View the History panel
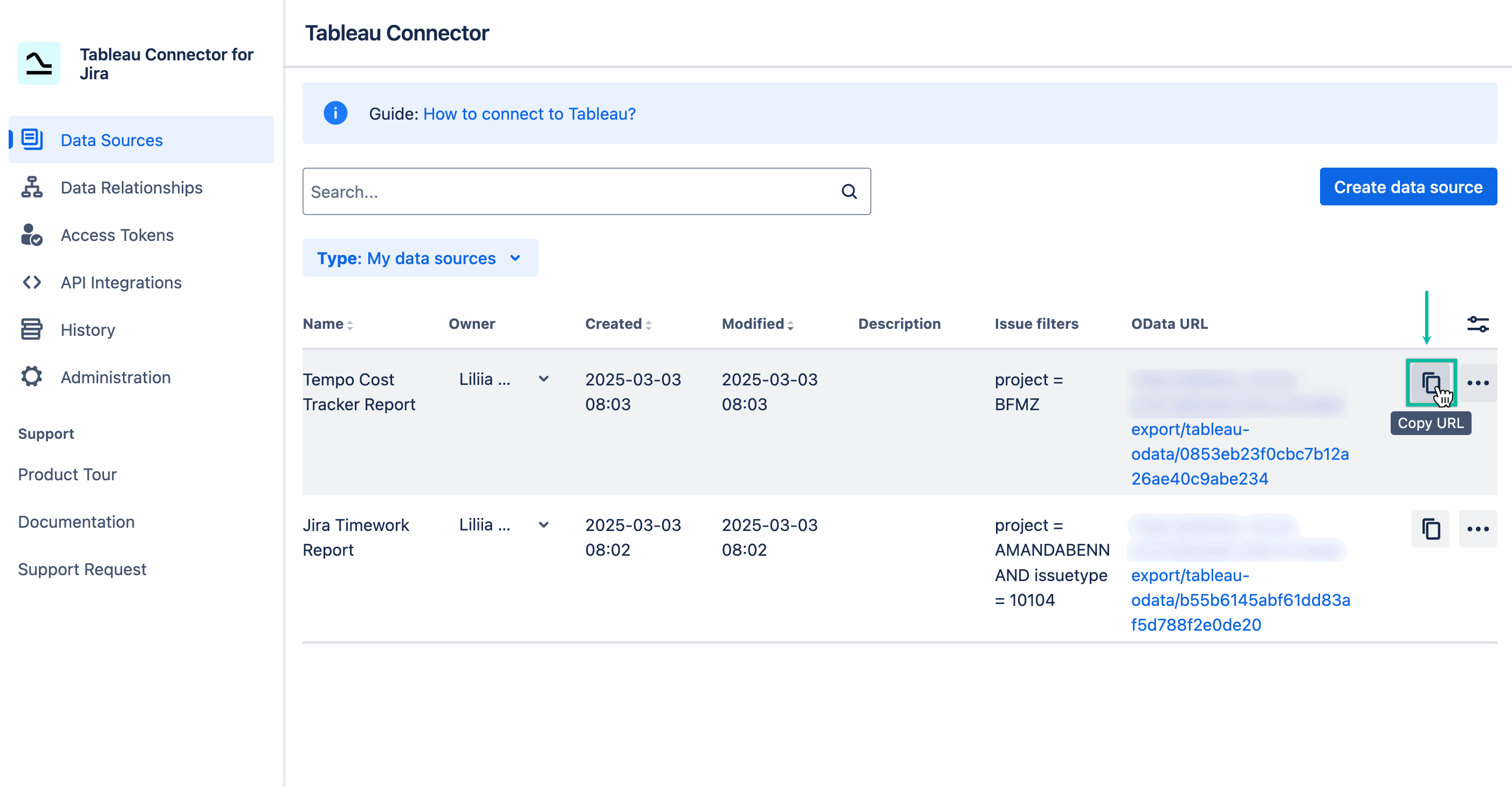Screen dimensions: 1512x787 [x=87, y=329]
